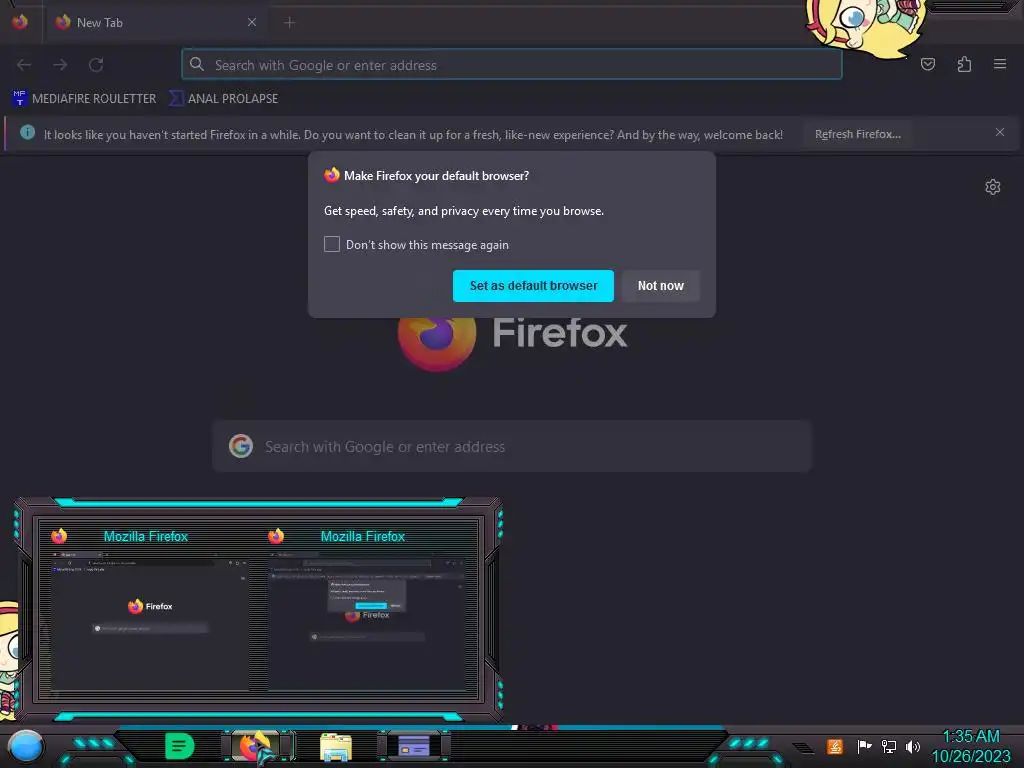The image size is (1024, 768).
Task: Open the green notes app taskbar icon
Action: (179, 746)
